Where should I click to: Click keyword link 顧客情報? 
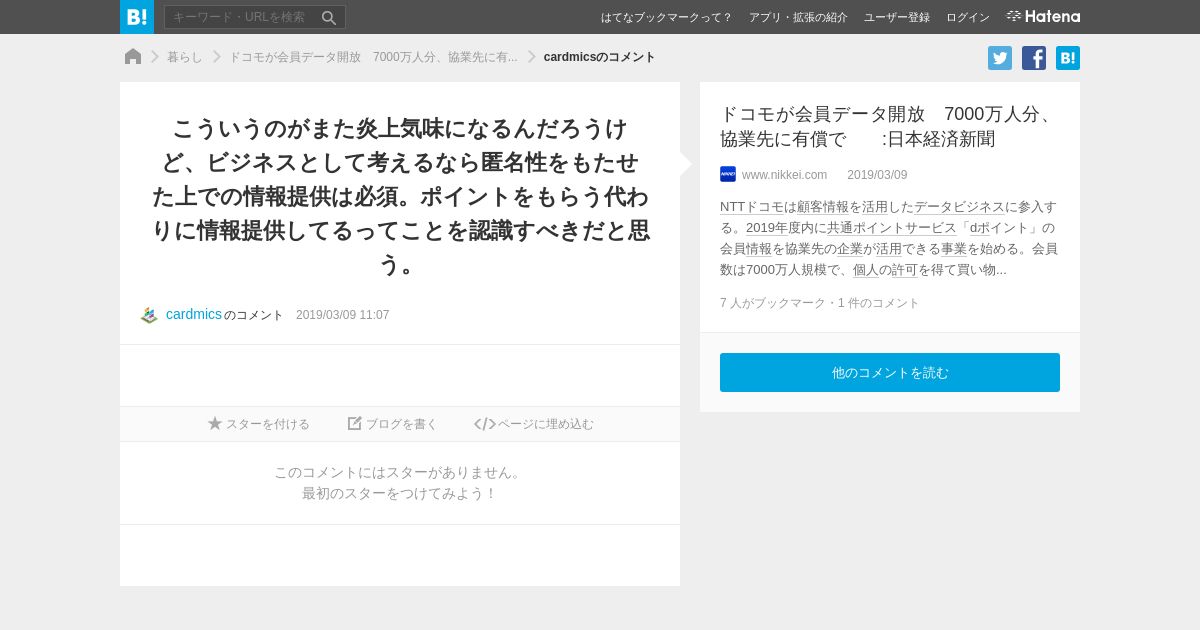[x=823, y=207]
